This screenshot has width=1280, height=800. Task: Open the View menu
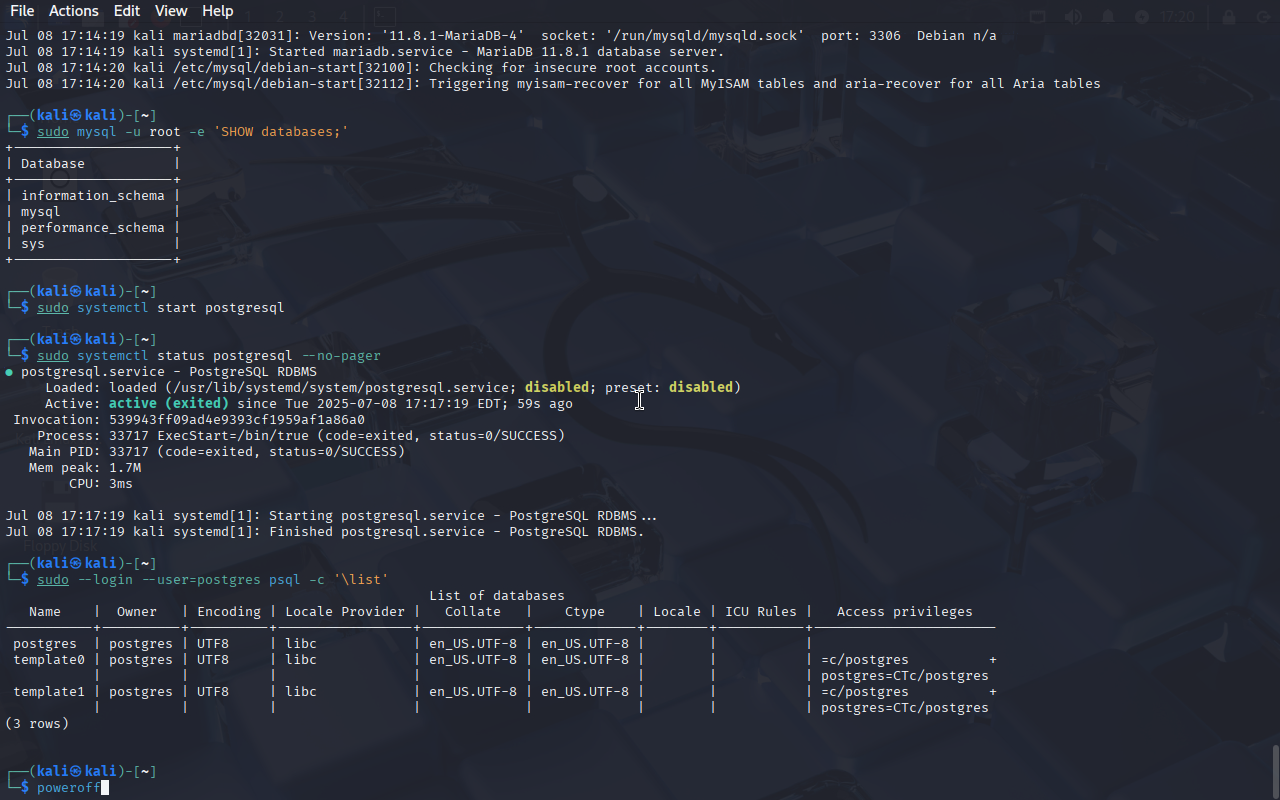[171, 11]
